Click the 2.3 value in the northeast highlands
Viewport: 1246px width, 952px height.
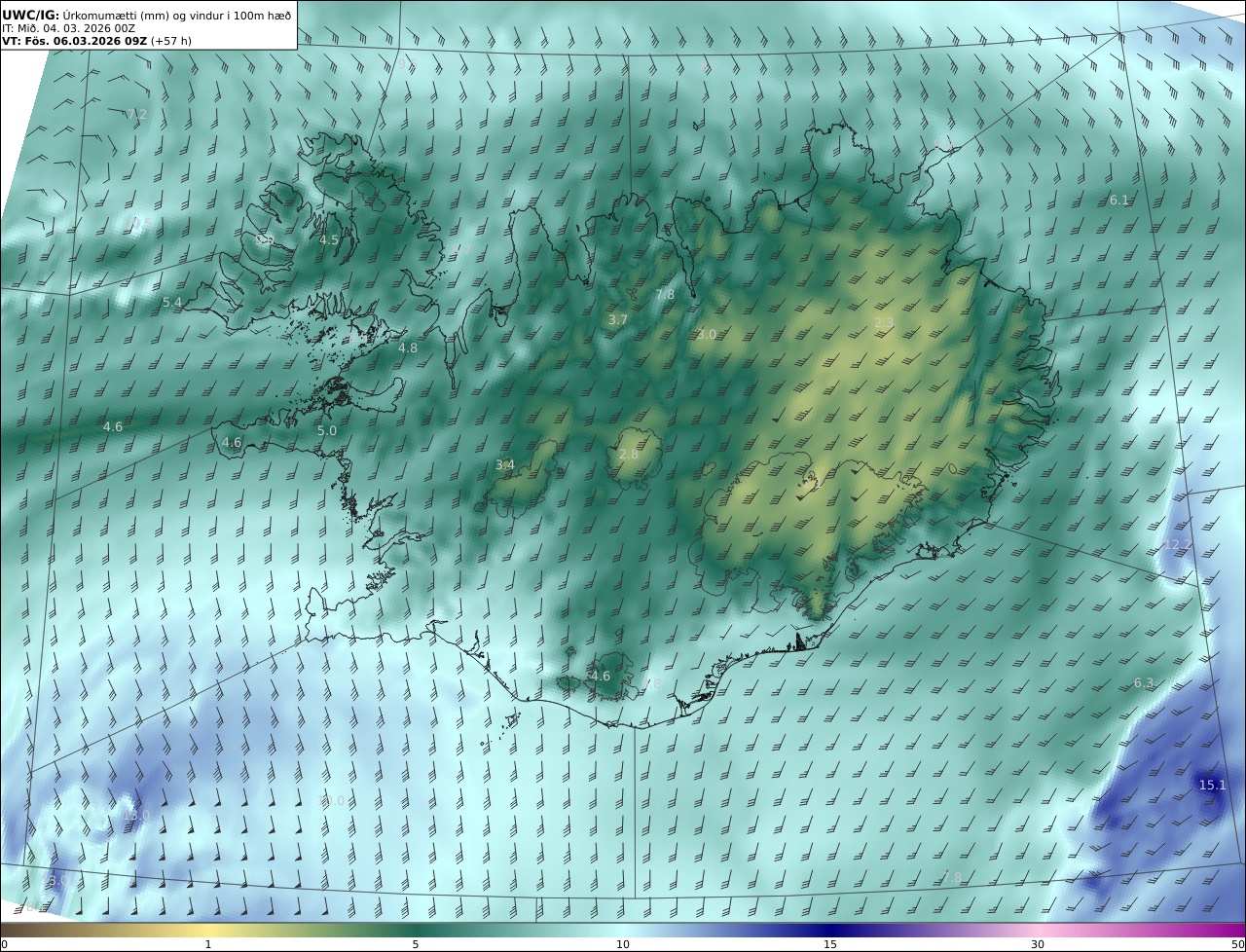(884, 323)
